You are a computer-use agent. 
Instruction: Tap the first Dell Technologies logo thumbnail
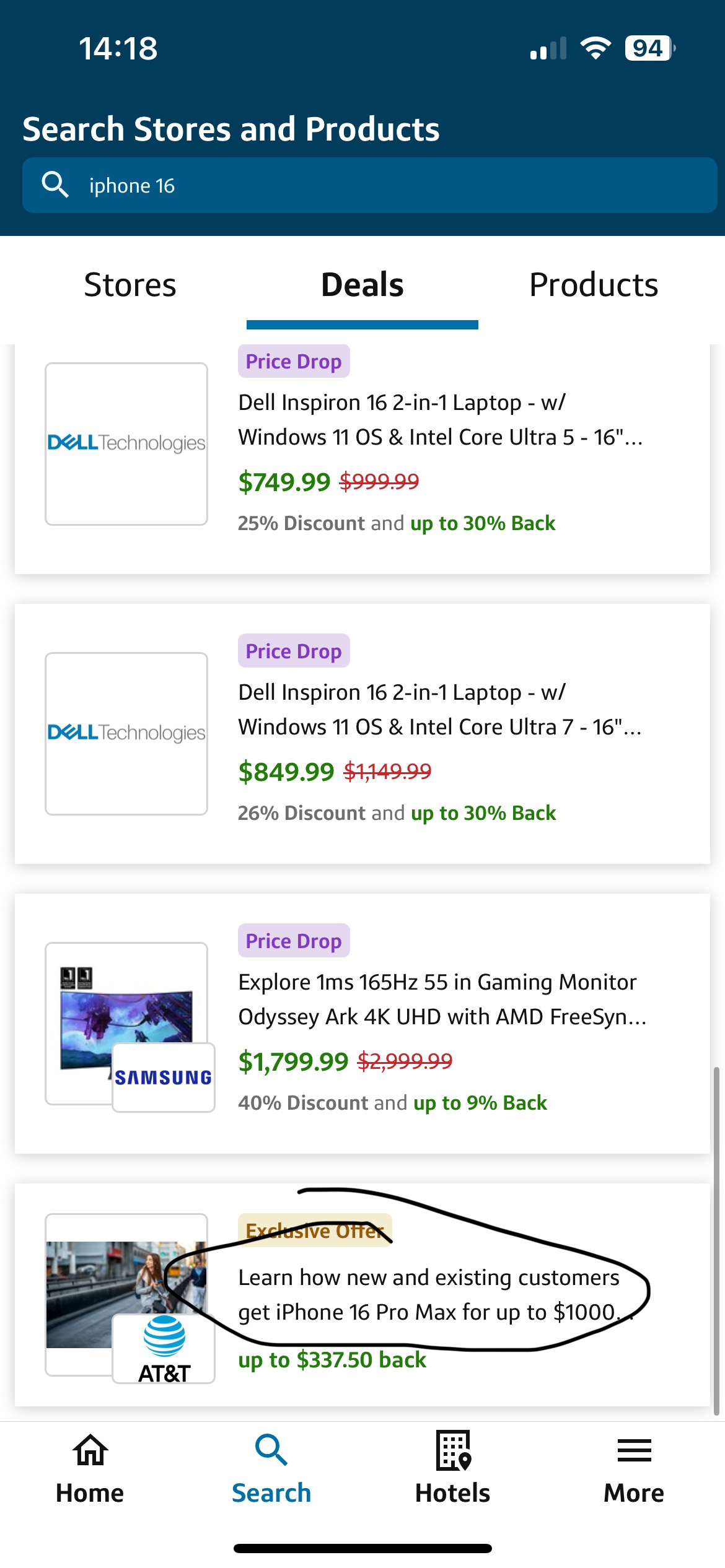pyautogui.click(x=126, y=443)
